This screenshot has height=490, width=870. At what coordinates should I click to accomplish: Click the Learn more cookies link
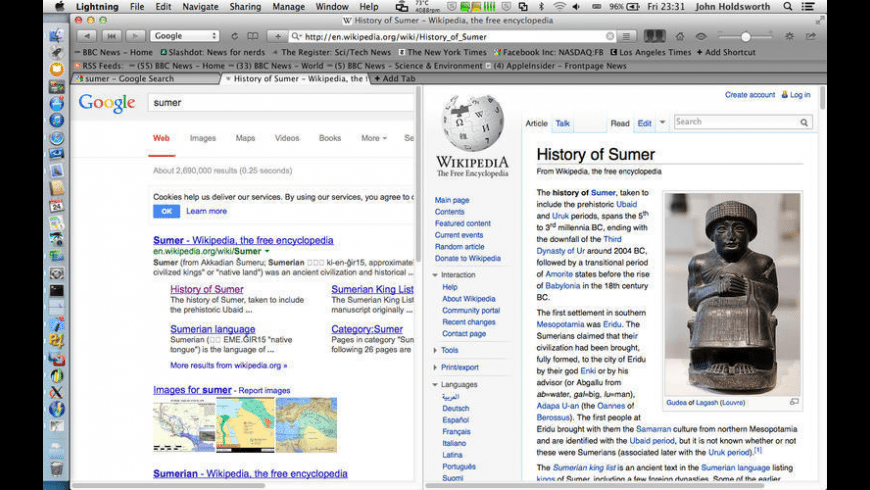coord(206,211)
